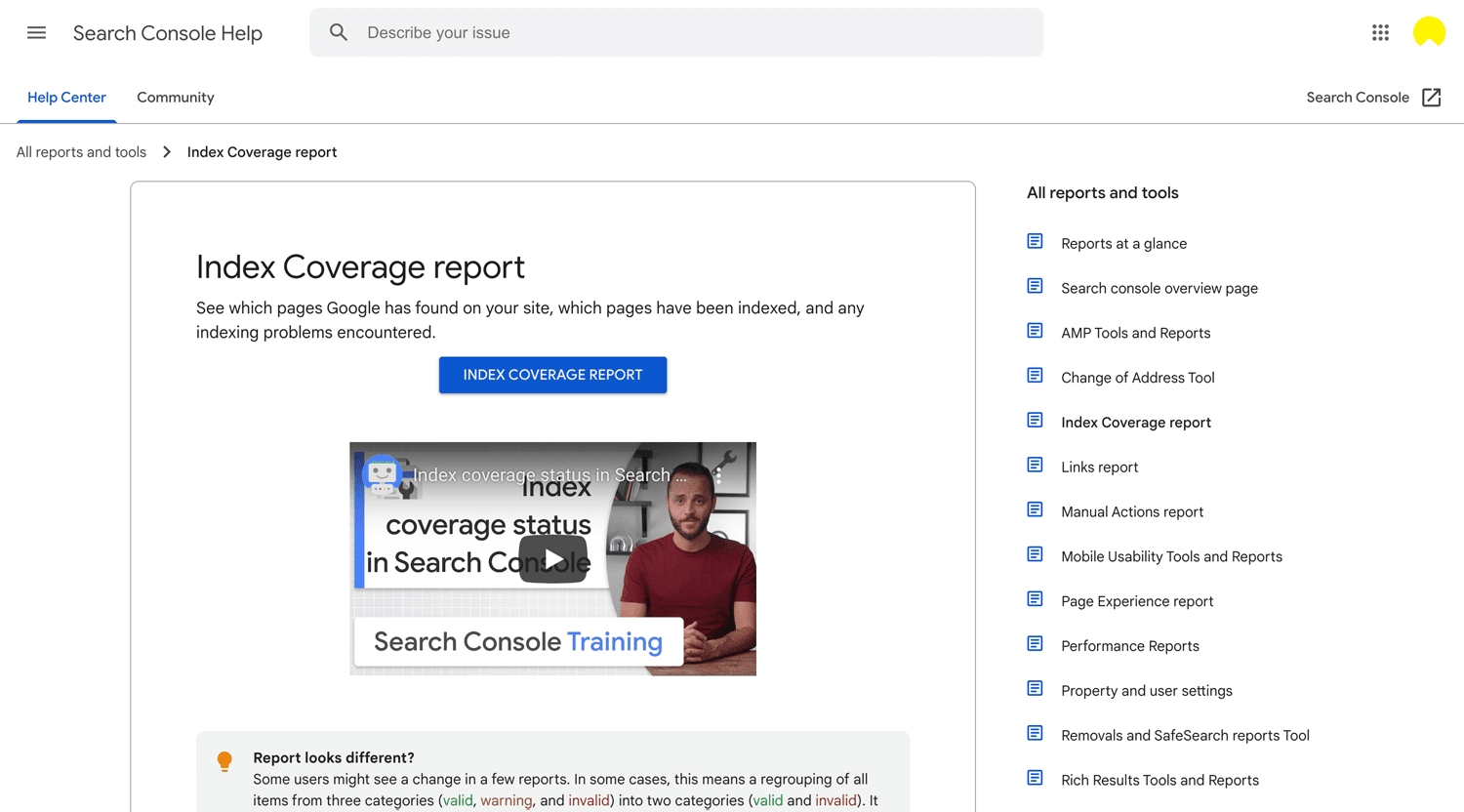This screenshot has height=812, width=1464.
Task: Click the document icon next to Index Coverage report
Action: coord(1036,421)
